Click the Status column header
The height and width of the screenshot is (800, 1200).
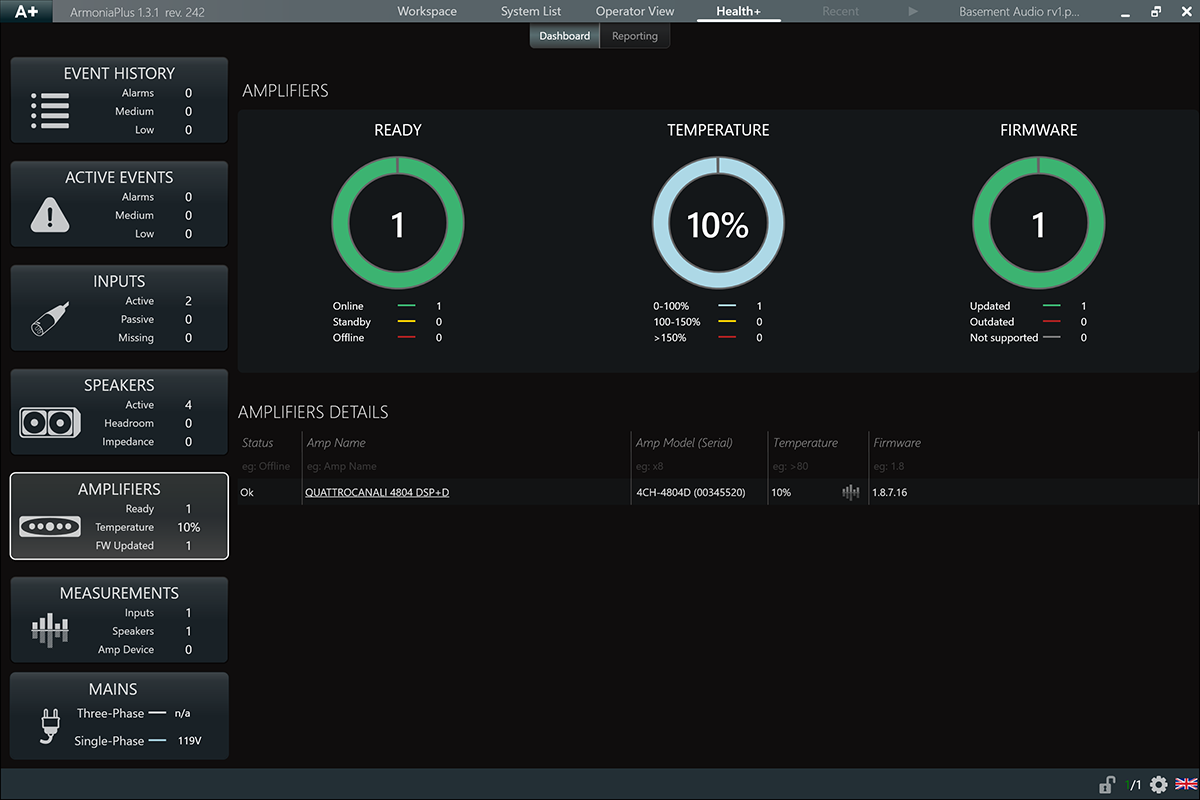[257, 443]
